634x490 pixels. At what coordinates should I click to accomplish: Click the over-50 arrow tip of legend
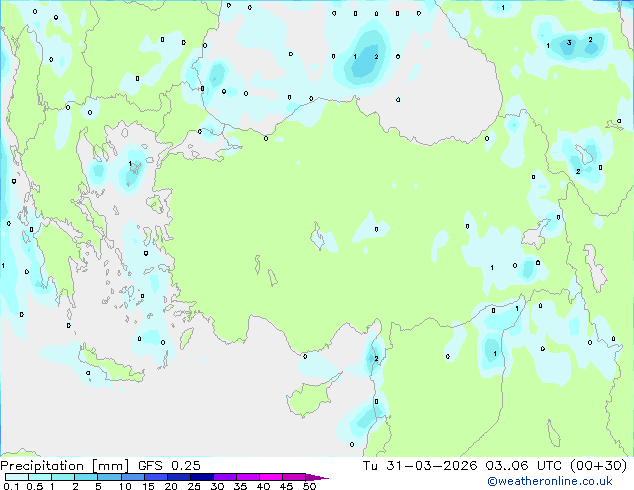pyautogui.click(x=317, y=477)
